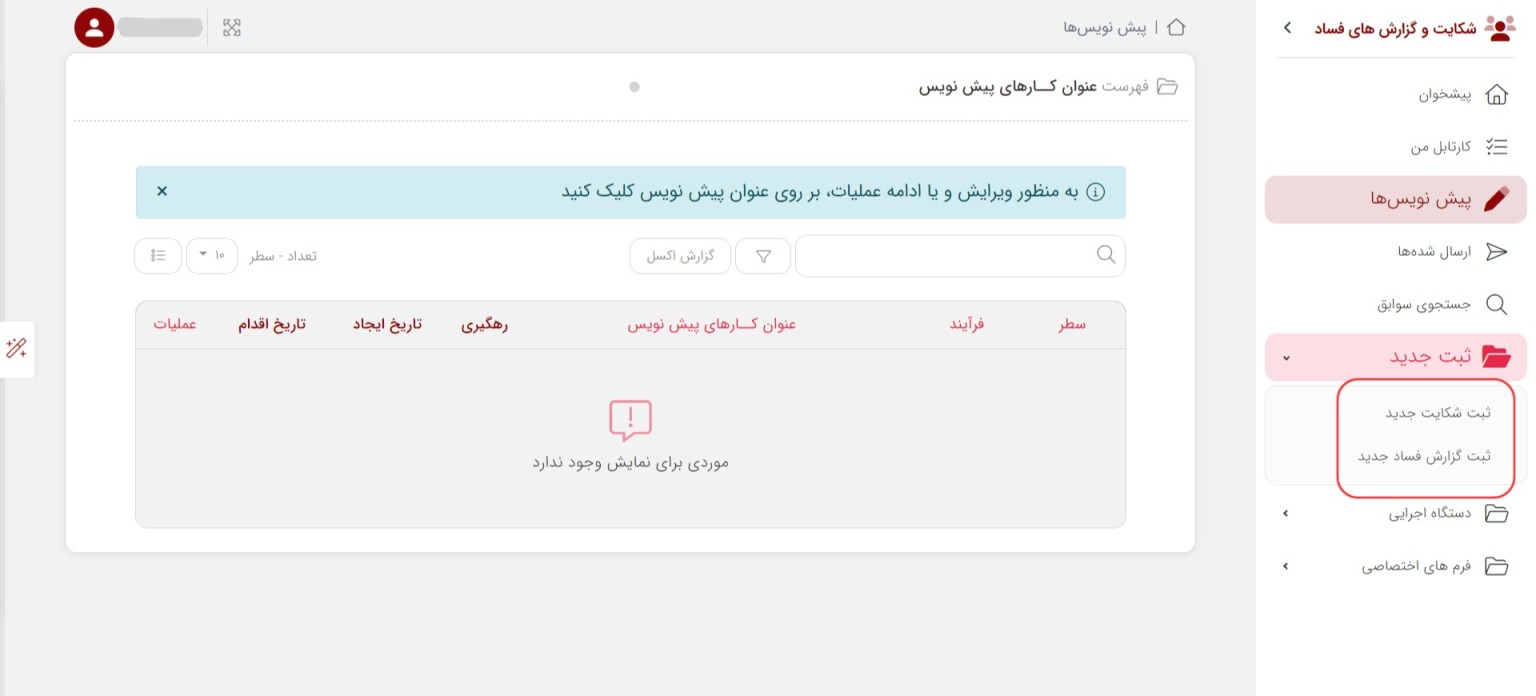Image resolution: width=1536 pixels, height=696 pixels.
Task: Open the row count dropdown
Action: (211, 256)
